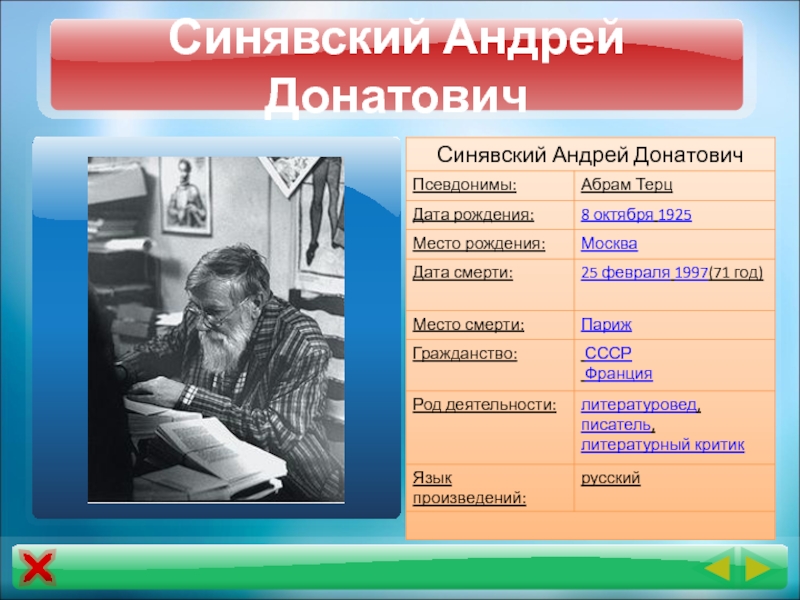The image size is (800, 600).
Task: Click the red X close icon
Action: (x=37, y=568)
